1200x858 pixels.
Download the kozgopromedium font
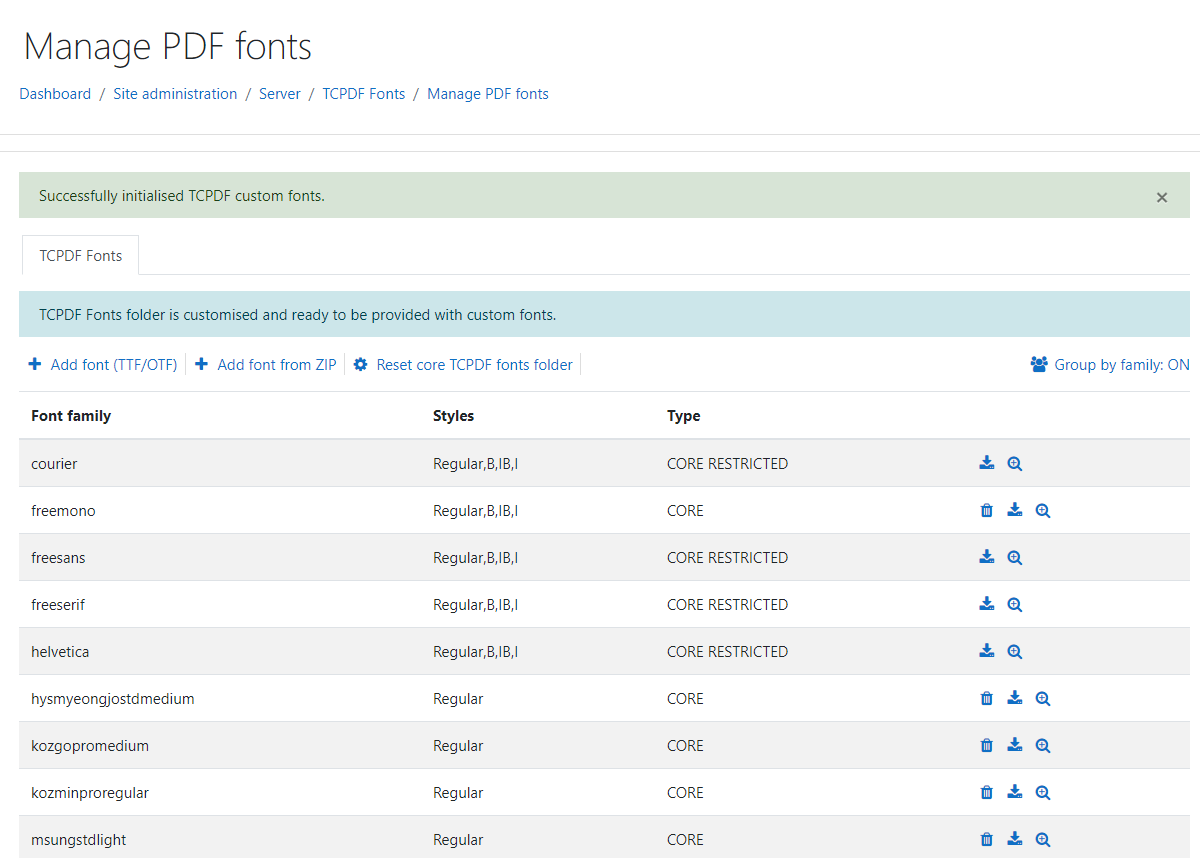[1015, 745]
